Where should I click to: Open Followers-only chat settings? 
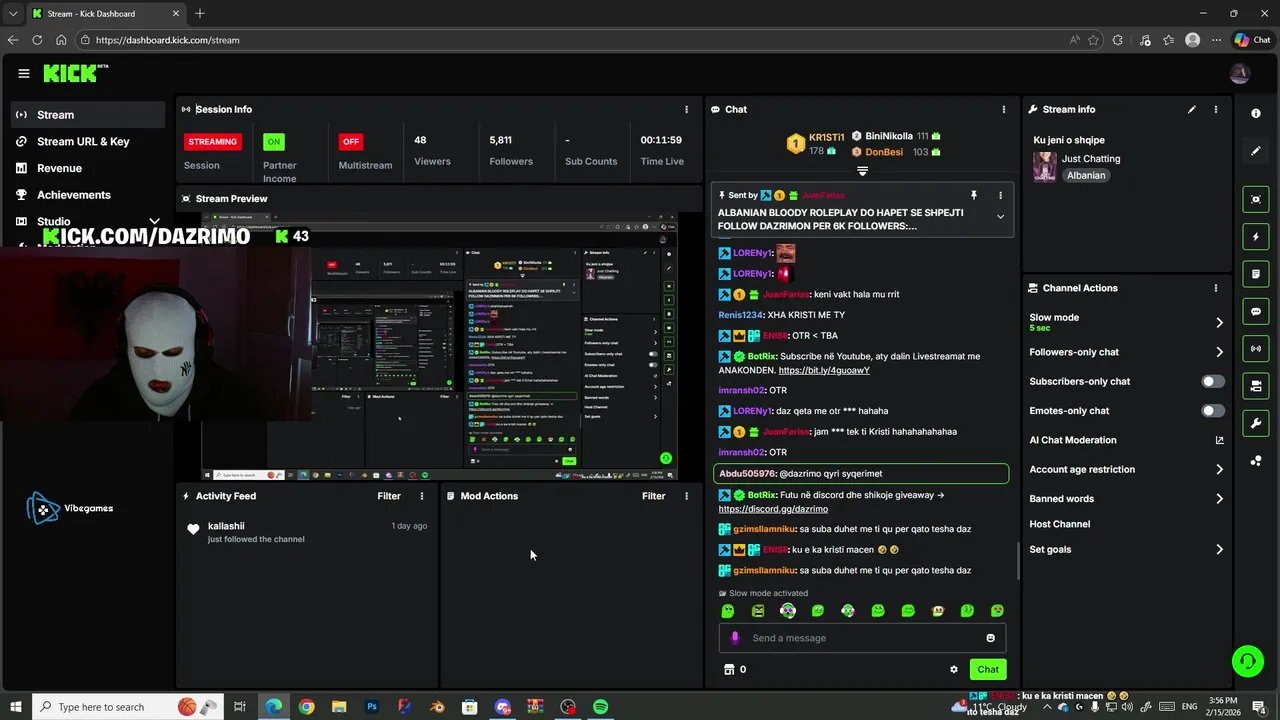tap(1126, 352)
